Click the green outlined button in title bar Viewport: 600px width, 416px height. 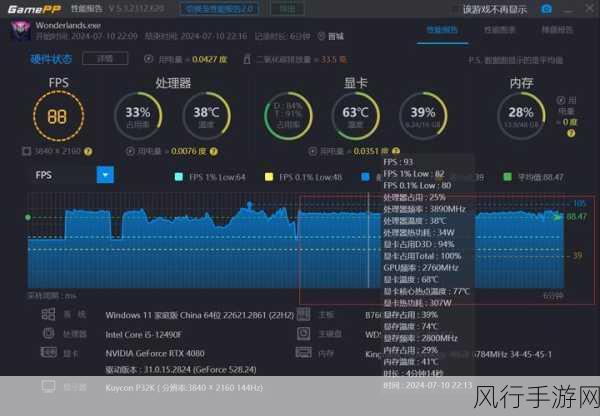coord(287,9)
